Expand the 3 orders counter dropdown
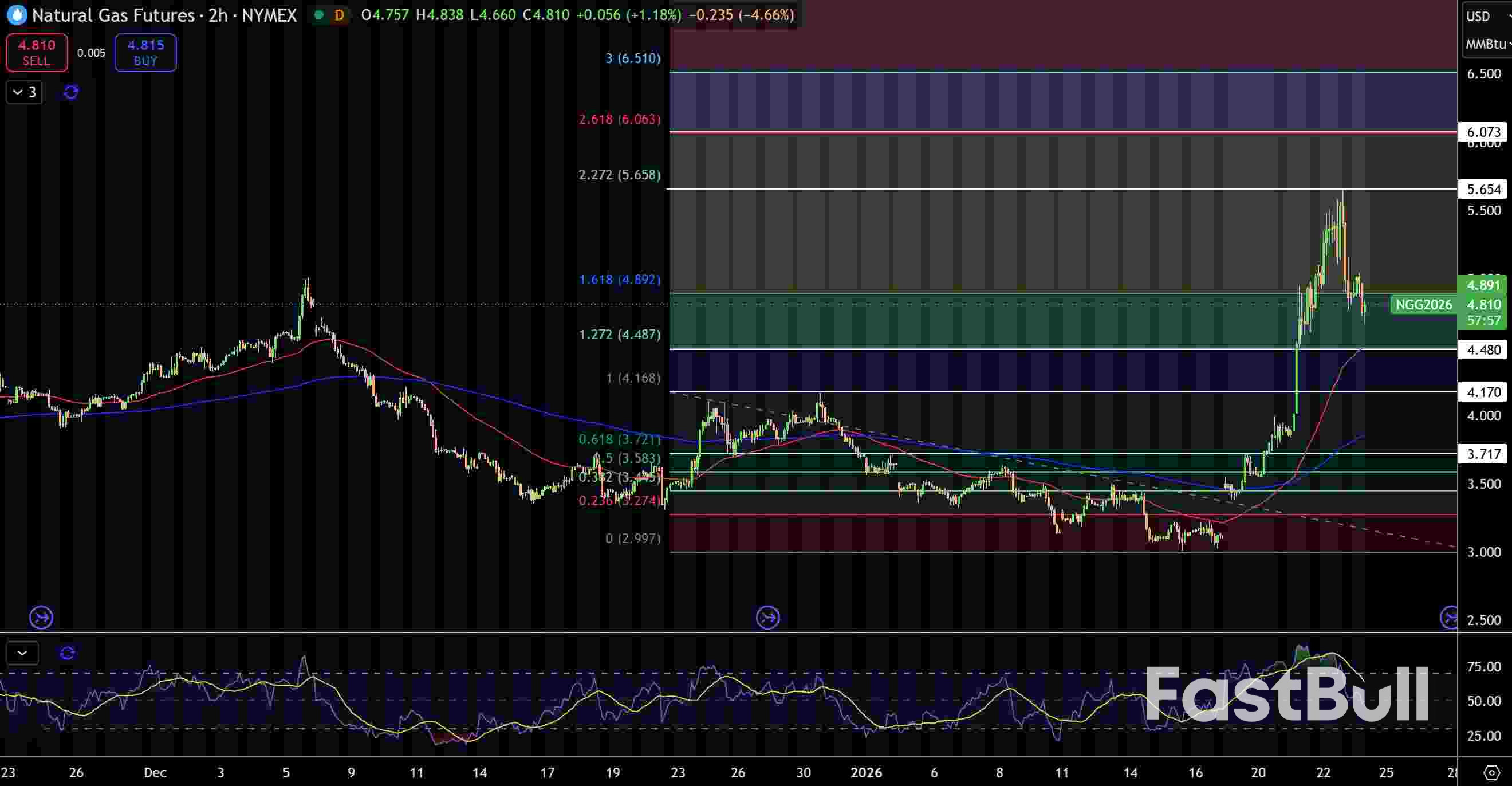The image size is (1512, 786). (x=24, y=92)
